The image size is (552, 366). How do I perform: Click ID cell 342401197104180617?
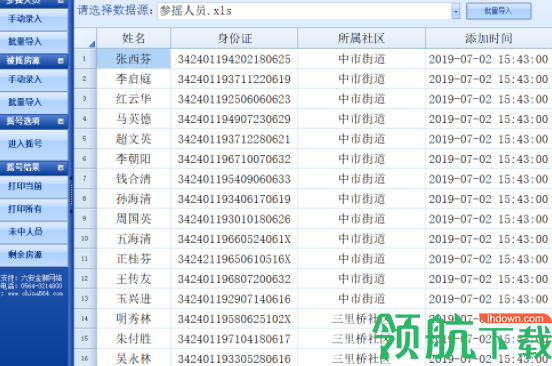tap(234, 339)
